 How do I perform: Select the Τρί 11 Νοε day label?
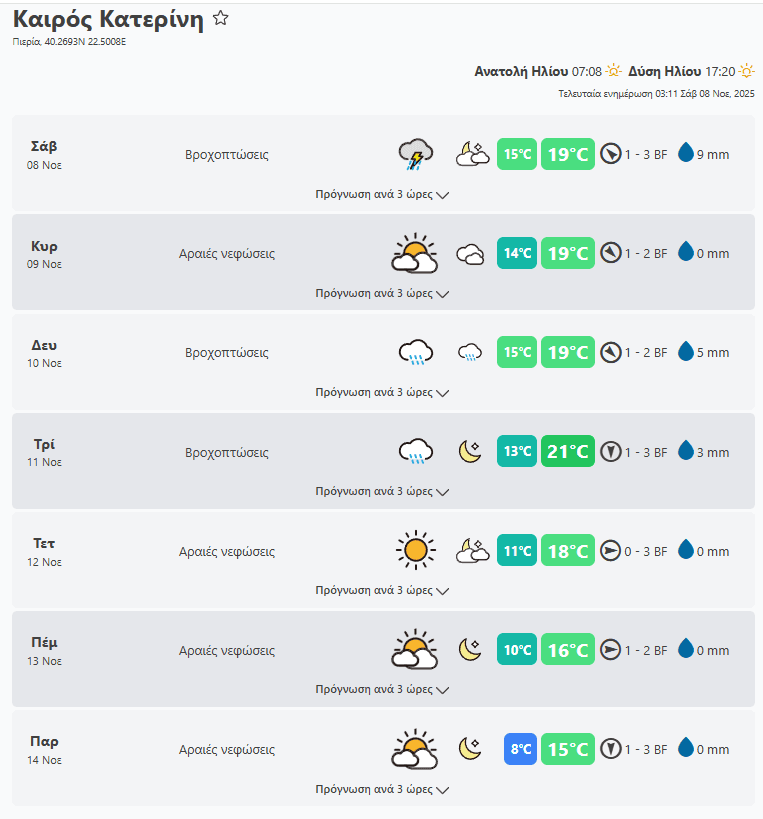[44, 451]
